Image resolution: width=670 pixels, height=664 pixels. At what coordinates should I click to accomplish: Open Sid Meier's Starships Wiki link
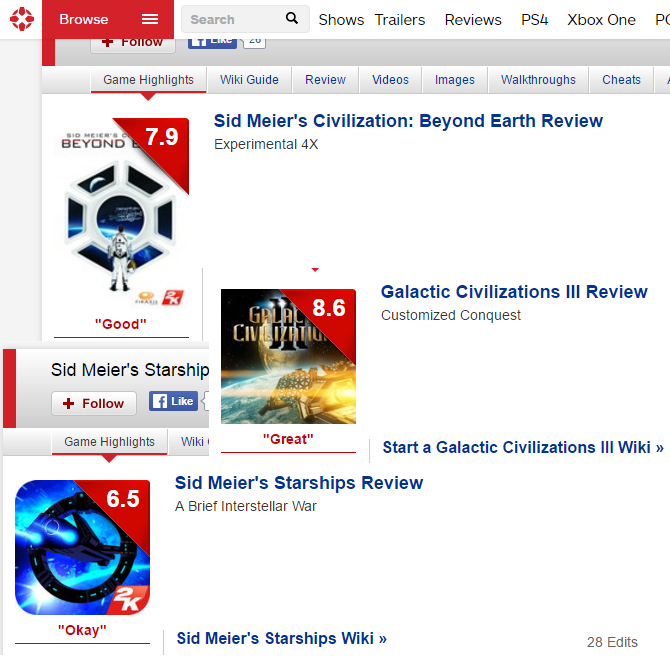pos(281,638)
